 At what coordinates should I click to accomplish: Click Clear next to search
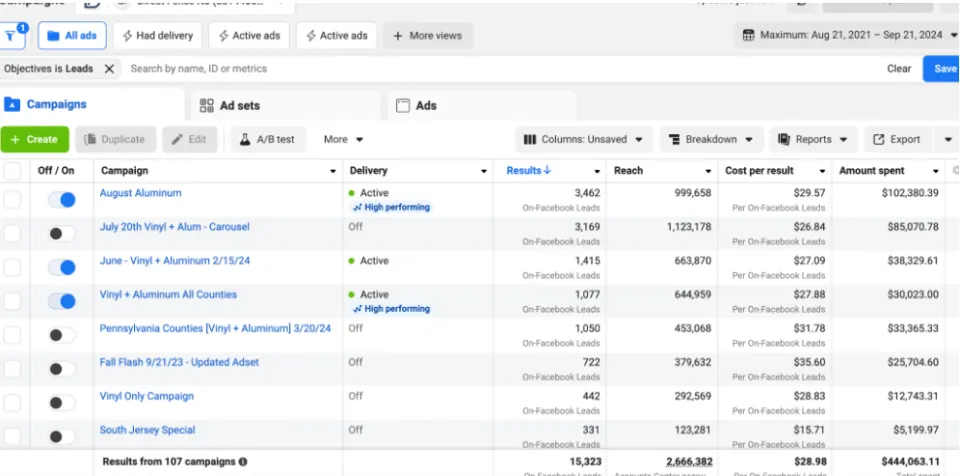click(x=899, y=69)
